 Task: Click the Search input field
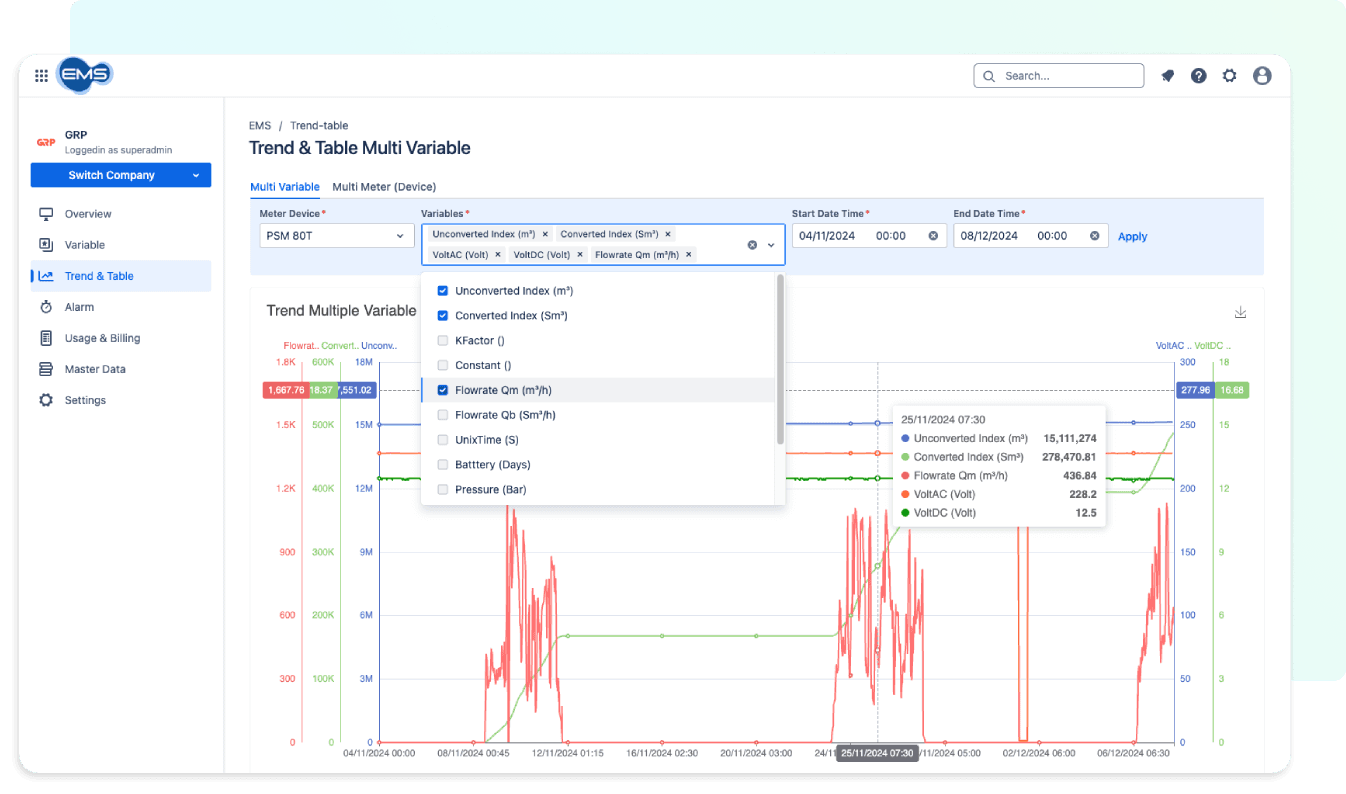[1059, 76]
